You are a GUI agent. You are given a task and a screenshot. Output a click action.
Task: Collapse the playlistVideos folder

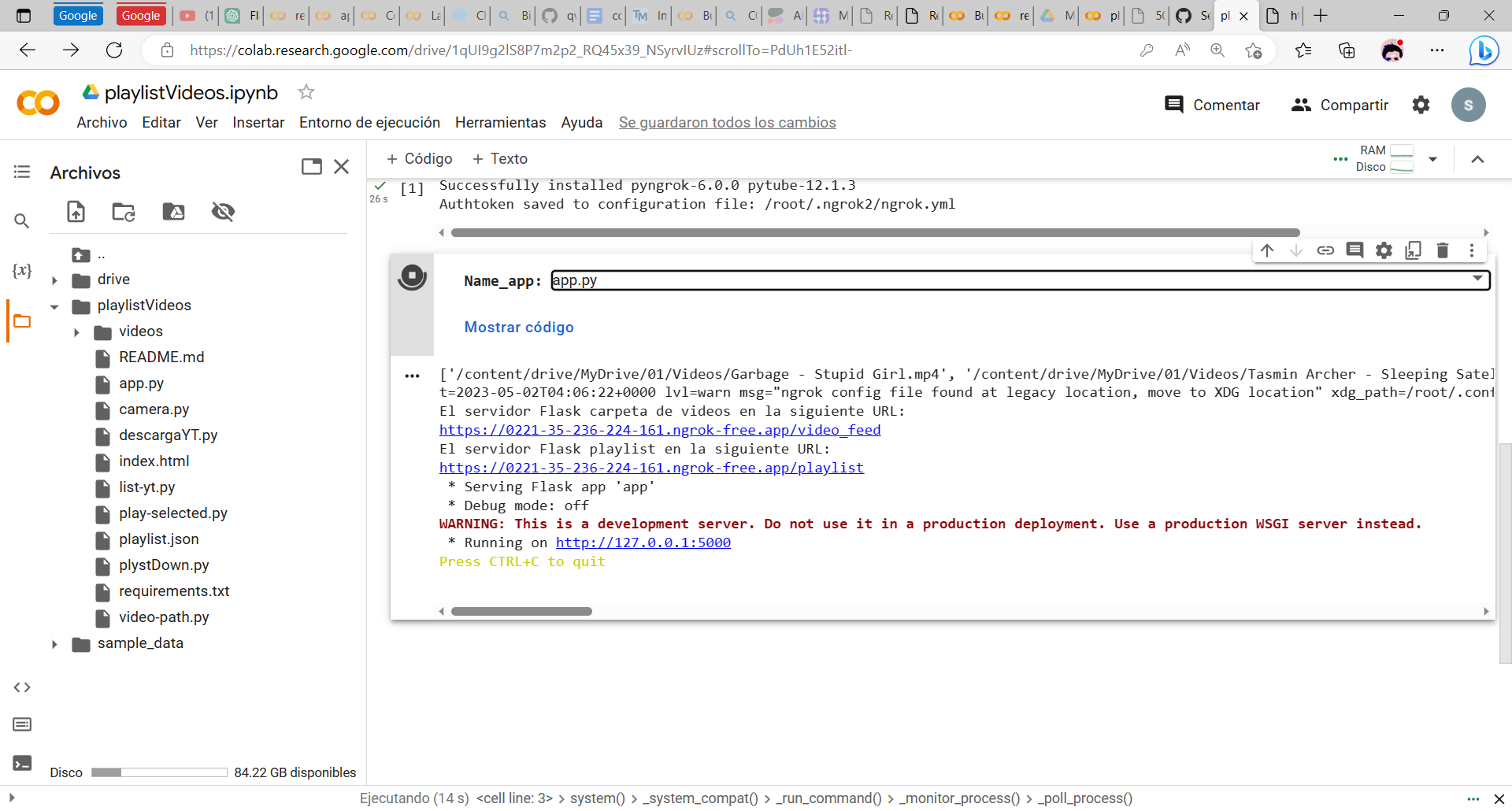click(x=54, y=307)
